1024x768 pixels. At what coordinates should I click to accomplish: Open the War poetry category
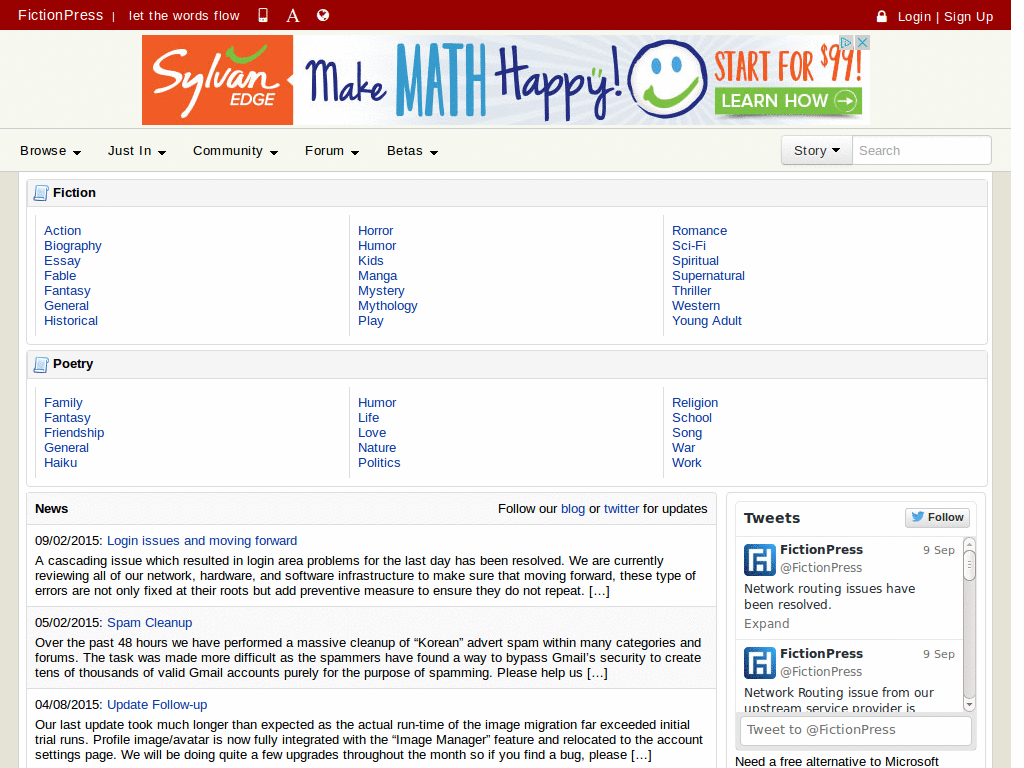pos(683,447)
